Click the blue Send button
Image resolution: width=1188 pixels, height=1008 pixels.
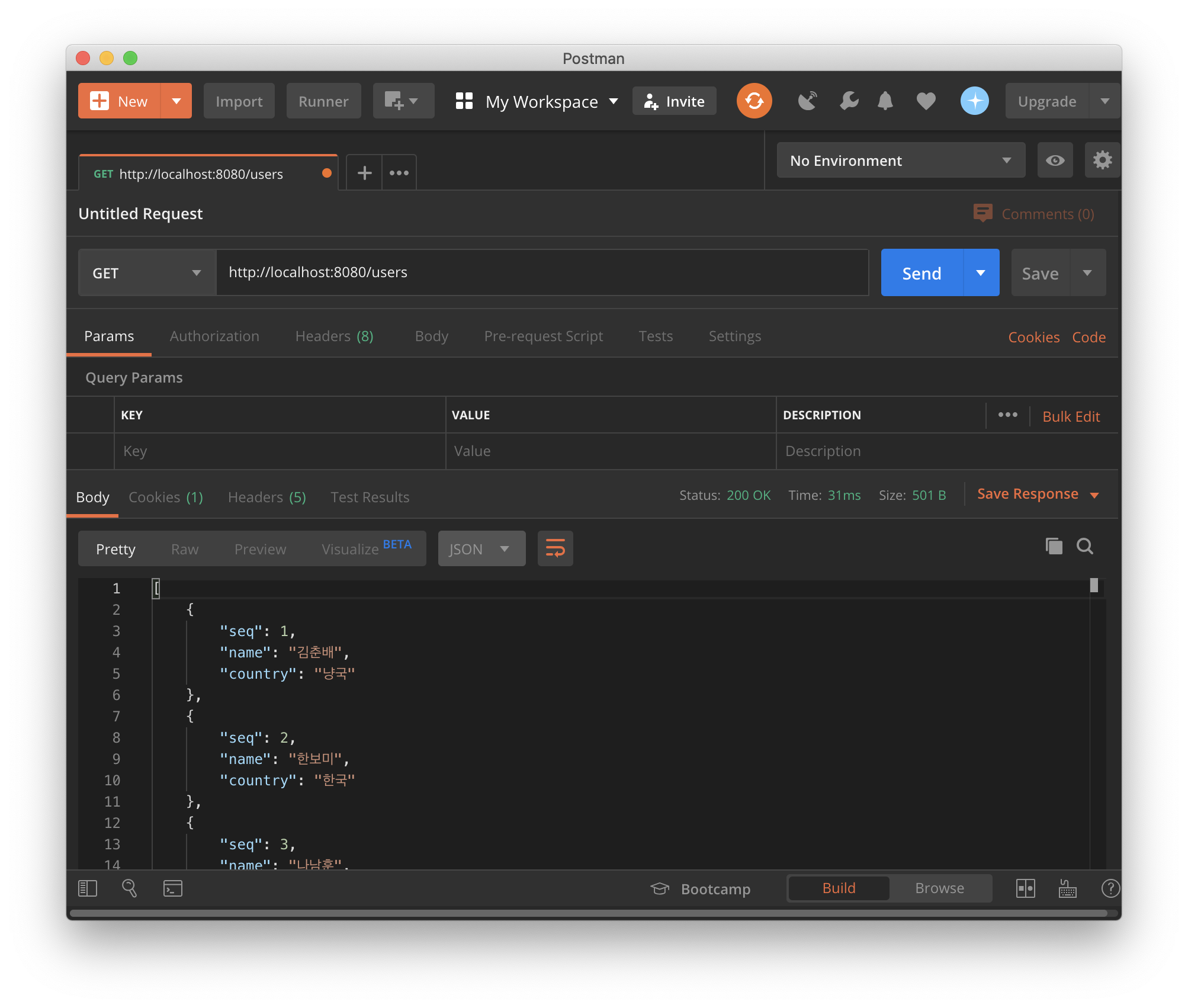pos(921,273)
